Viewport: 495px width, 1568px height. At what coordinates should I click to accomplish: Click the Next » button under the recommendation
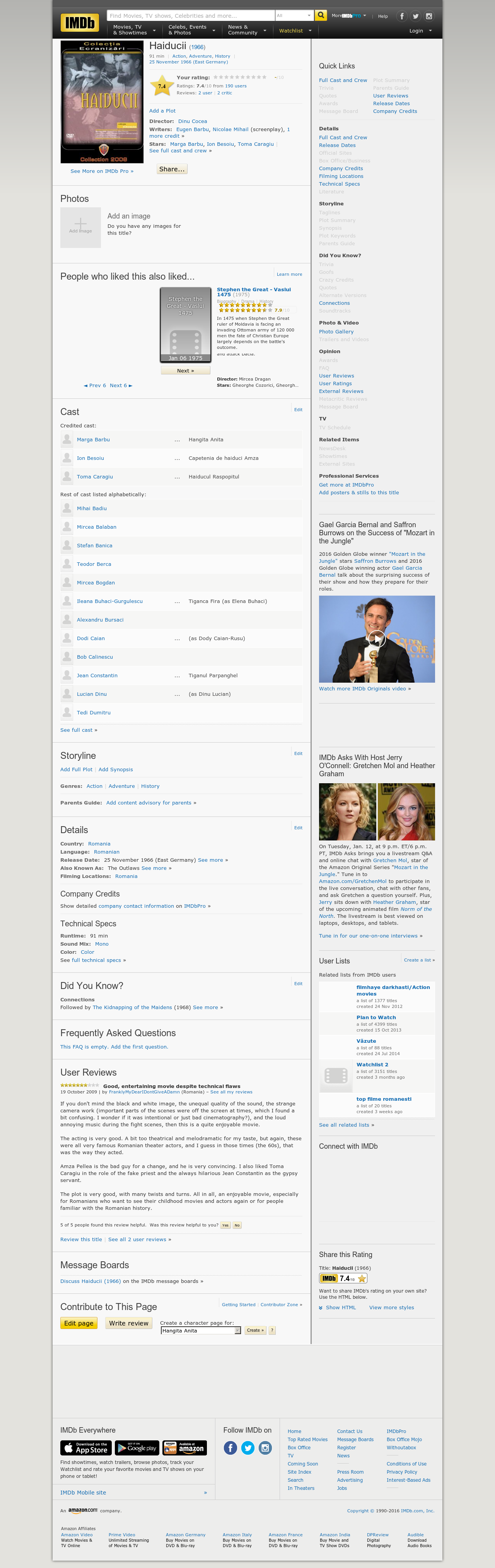coord(186,370)
